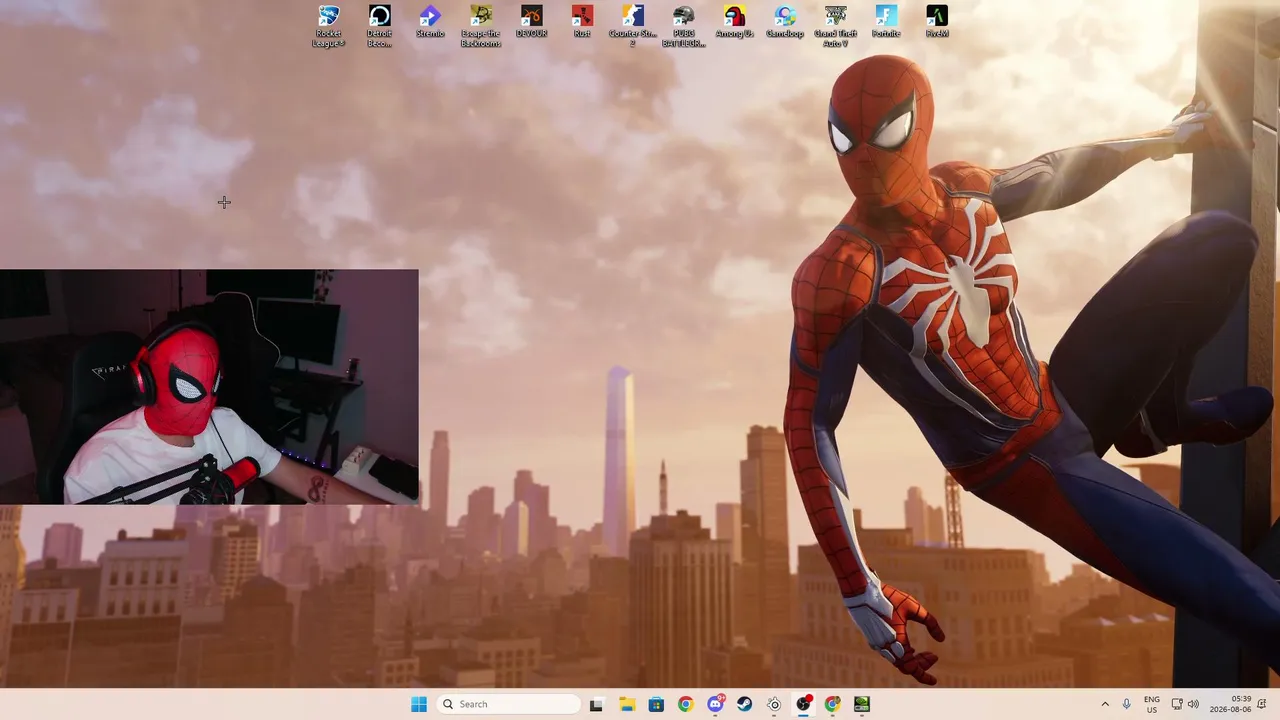This screenshot has height=720, width=1280.
Task: Open the SteelSeries app on the taskbar
Action: pos(774,704)
